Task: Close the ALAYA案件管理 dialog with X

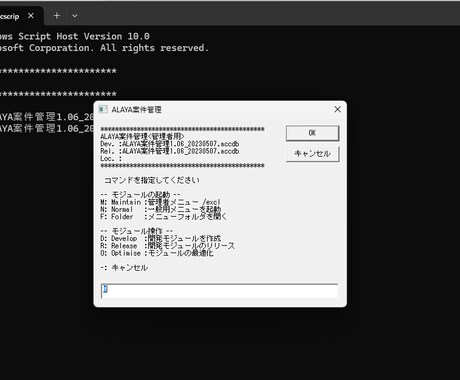Action: click(337, 109)
